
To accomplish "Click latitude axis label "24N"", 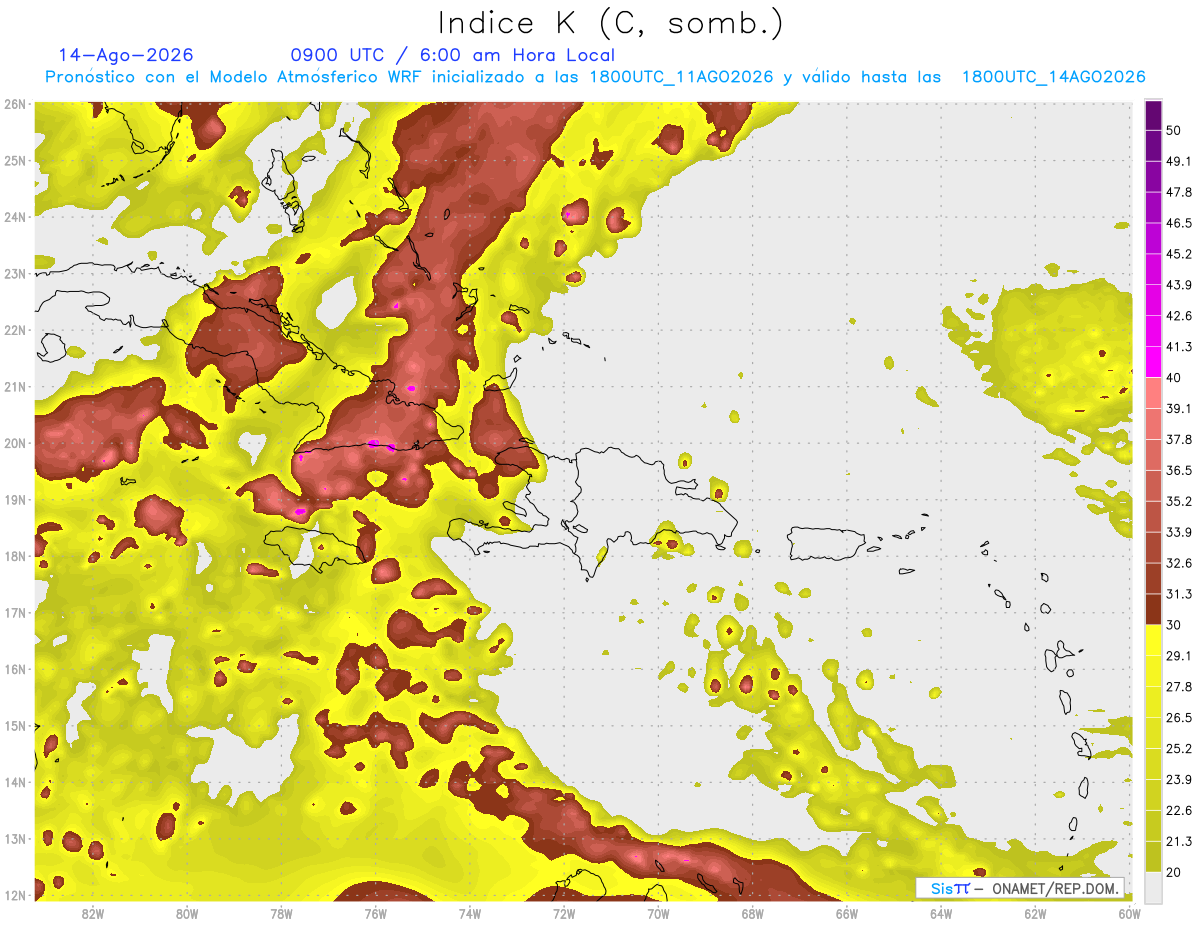I will pos(15,217).
